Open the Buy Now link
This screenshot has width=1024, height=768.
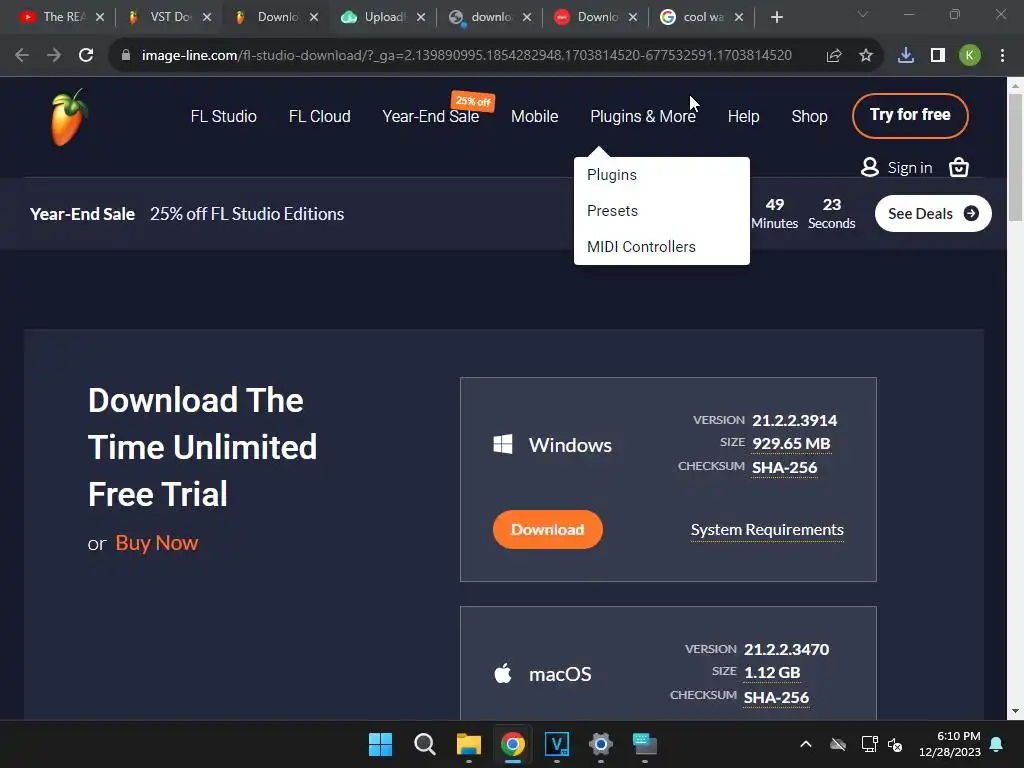coord(157,543)
